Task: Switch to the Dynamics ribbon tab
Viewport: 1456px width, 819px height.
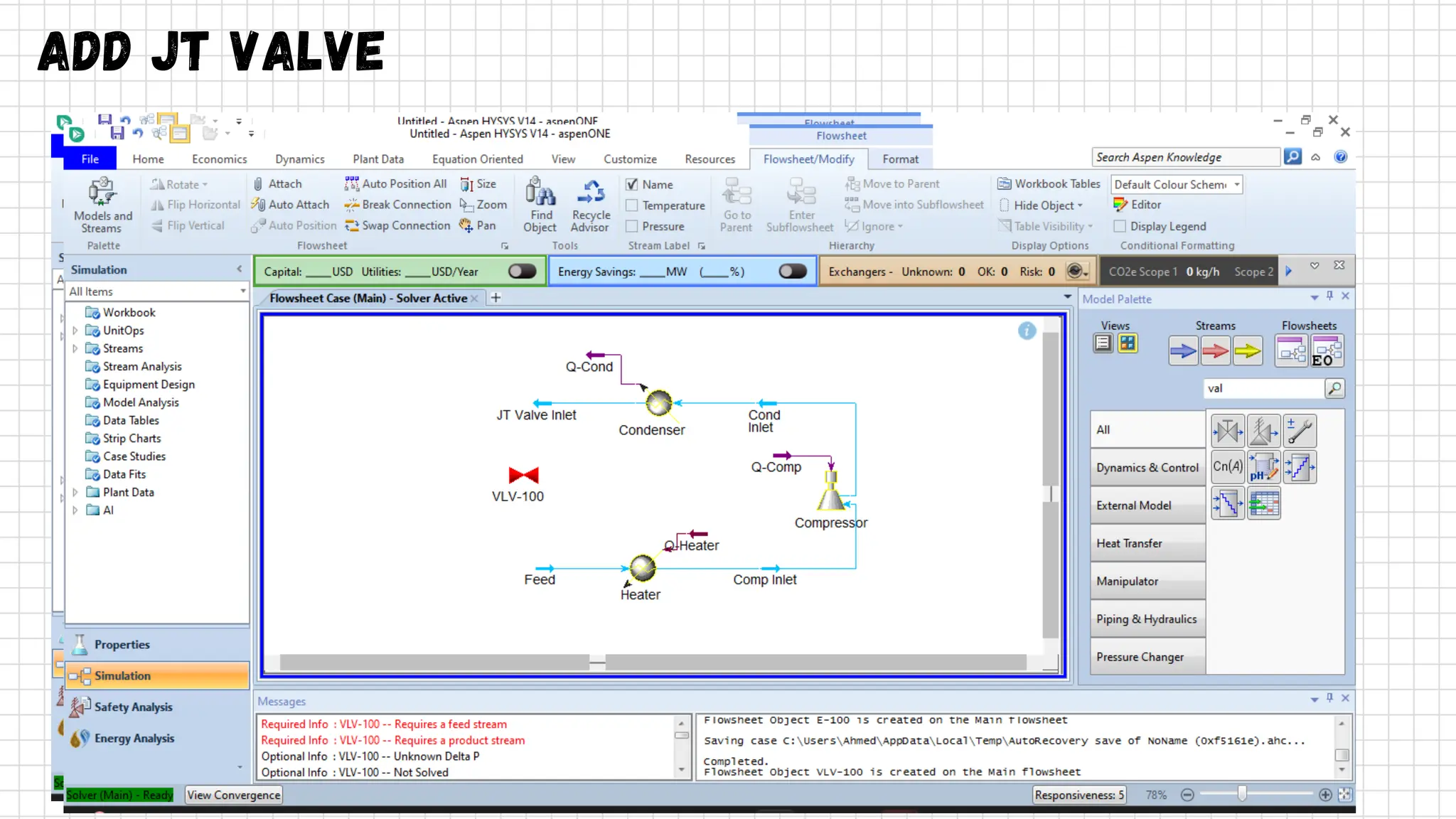Action: point(299,159)
